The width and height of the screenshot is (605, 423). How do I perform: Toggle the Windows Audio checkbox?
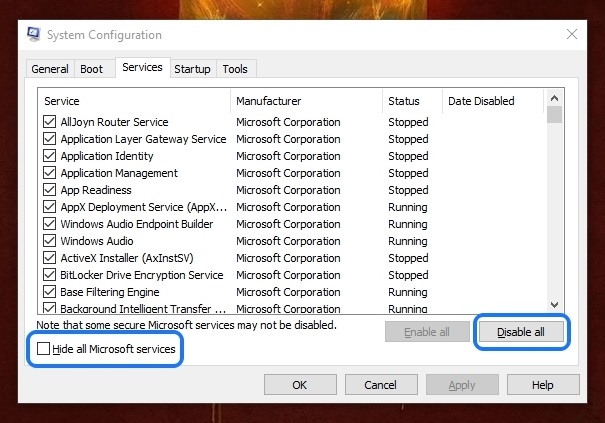pos(49,240)
